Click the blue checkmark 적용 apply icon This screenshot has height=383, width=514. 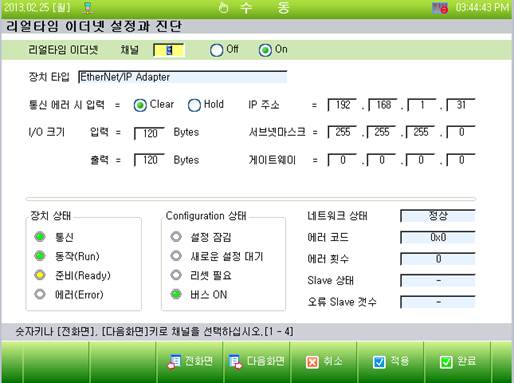379,362
